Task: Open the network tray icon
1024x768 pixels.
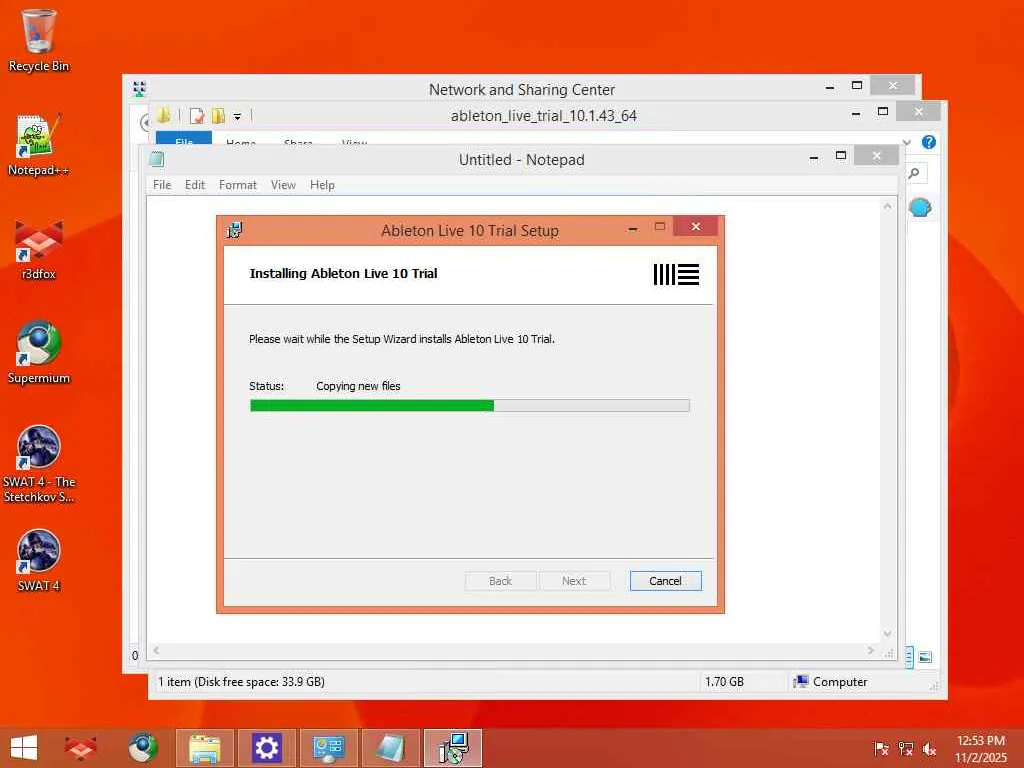Action: pyautogui.click(x=905, y=749)
